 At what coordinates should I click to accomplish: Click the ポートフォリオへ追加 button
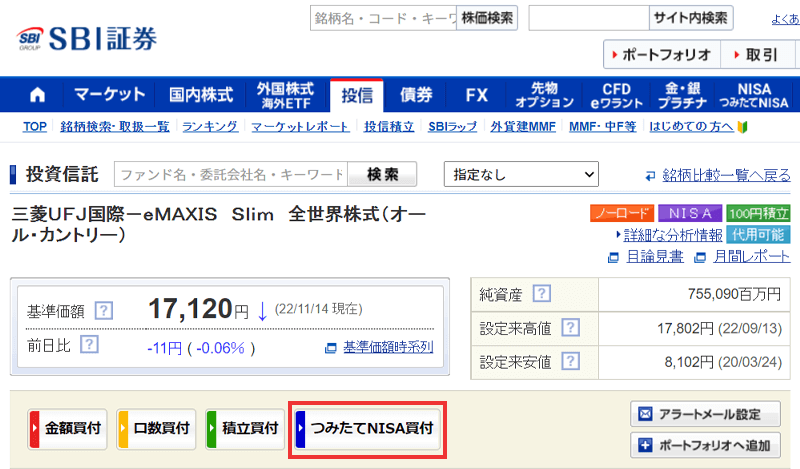(706, 445)
